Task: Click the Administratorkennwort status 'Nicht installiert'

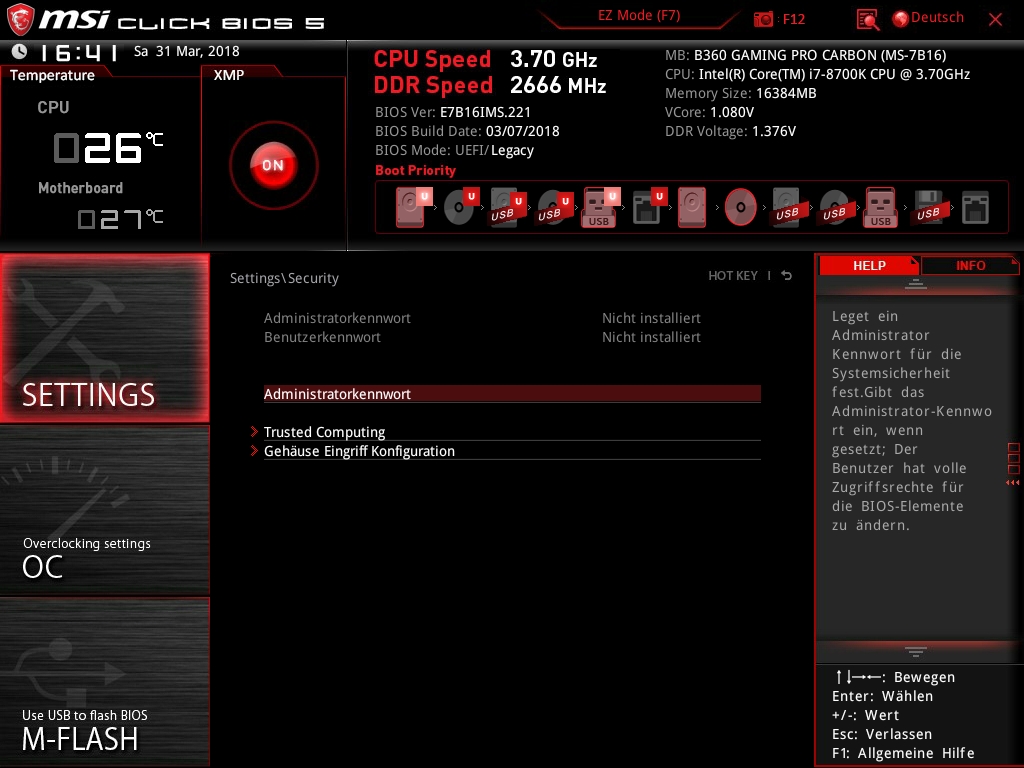Action: pyautogui.click(x=651, y=318)
